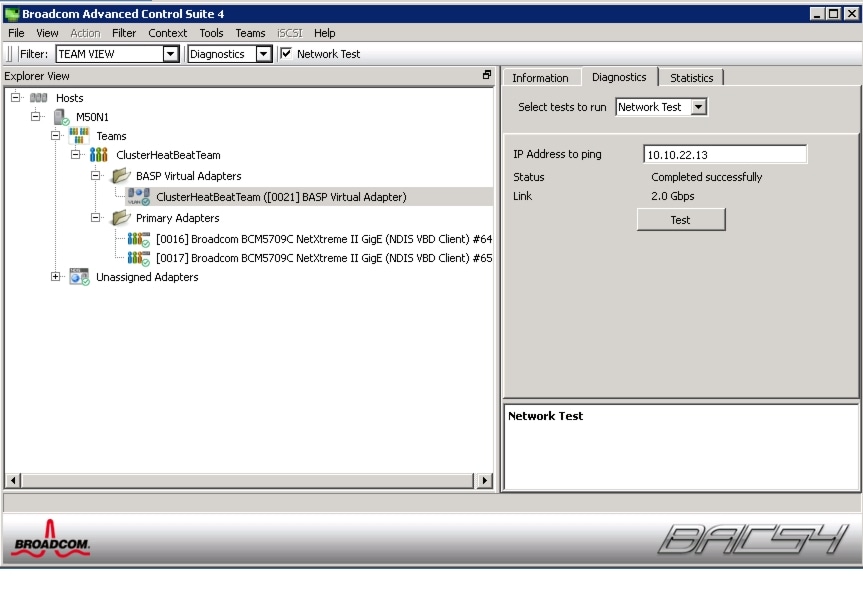
Task: Open the Diagnostics toolbar dropdown
Action: [x=264, y=54]
